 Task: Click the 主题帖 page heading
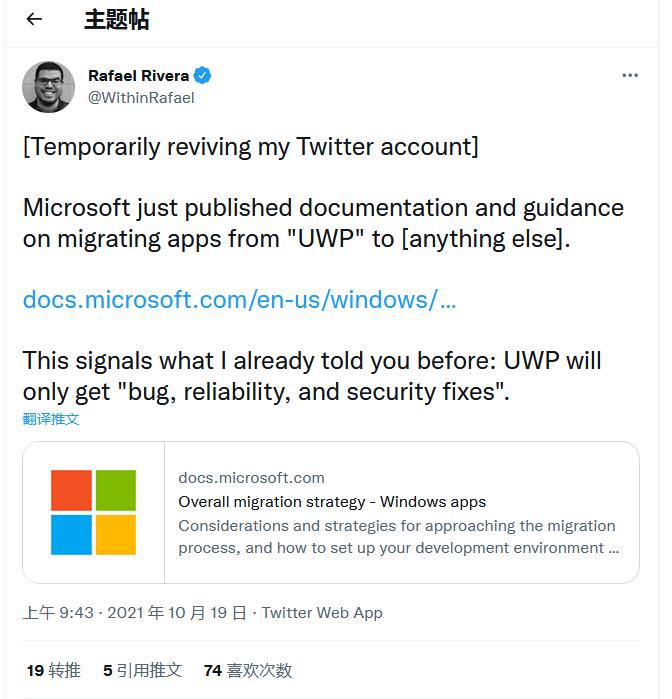[116, 20]
